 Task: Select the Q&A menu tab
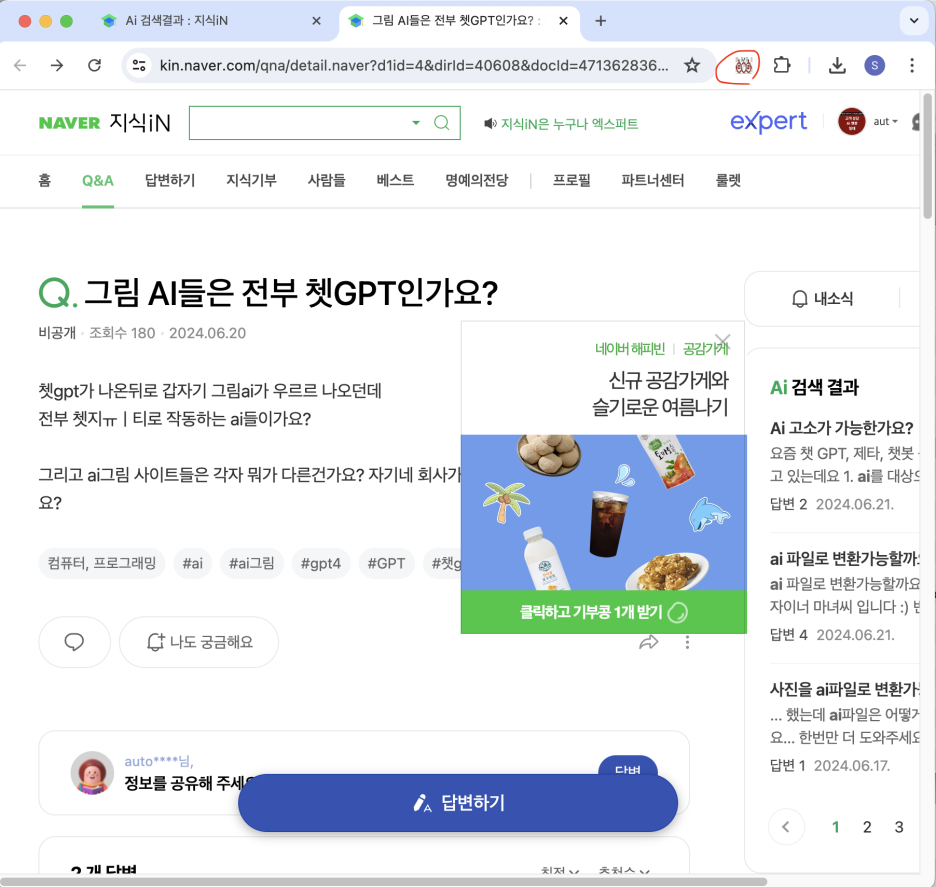(x=98, y=180)
